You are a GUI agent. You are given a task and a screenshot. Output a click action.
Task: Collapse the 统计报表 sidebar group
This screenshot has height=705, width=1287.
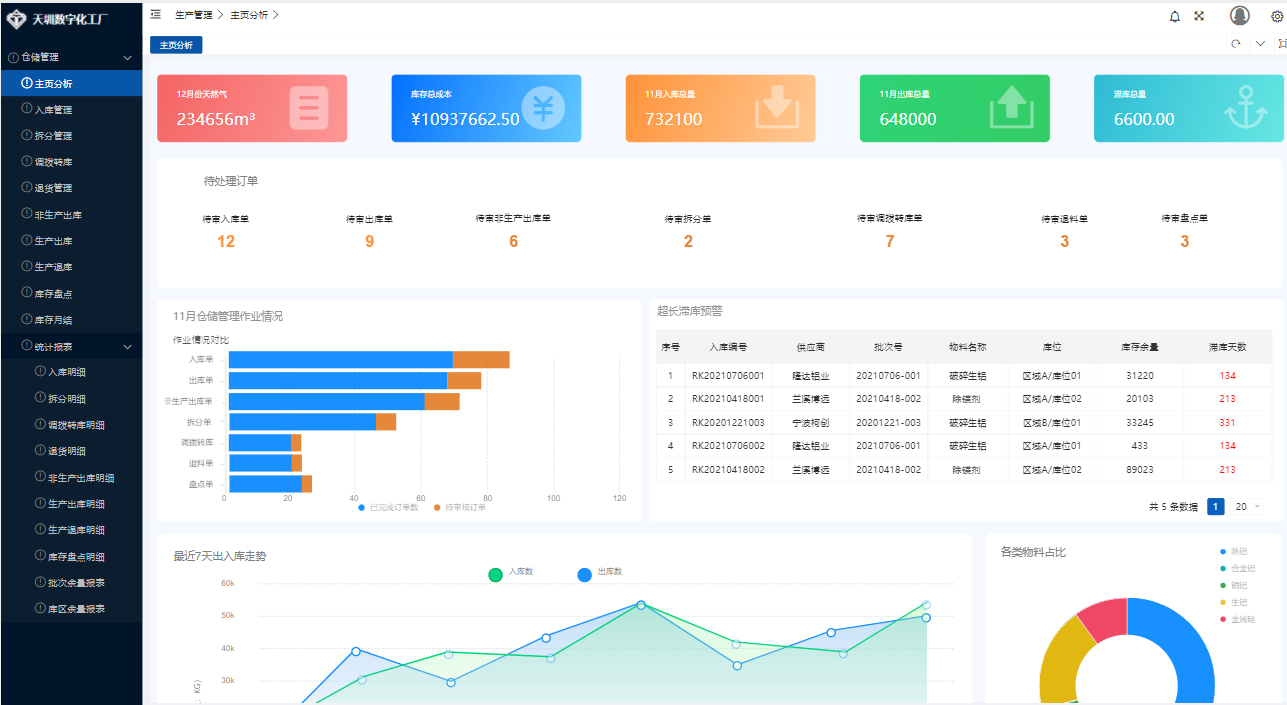coord(127,347)
